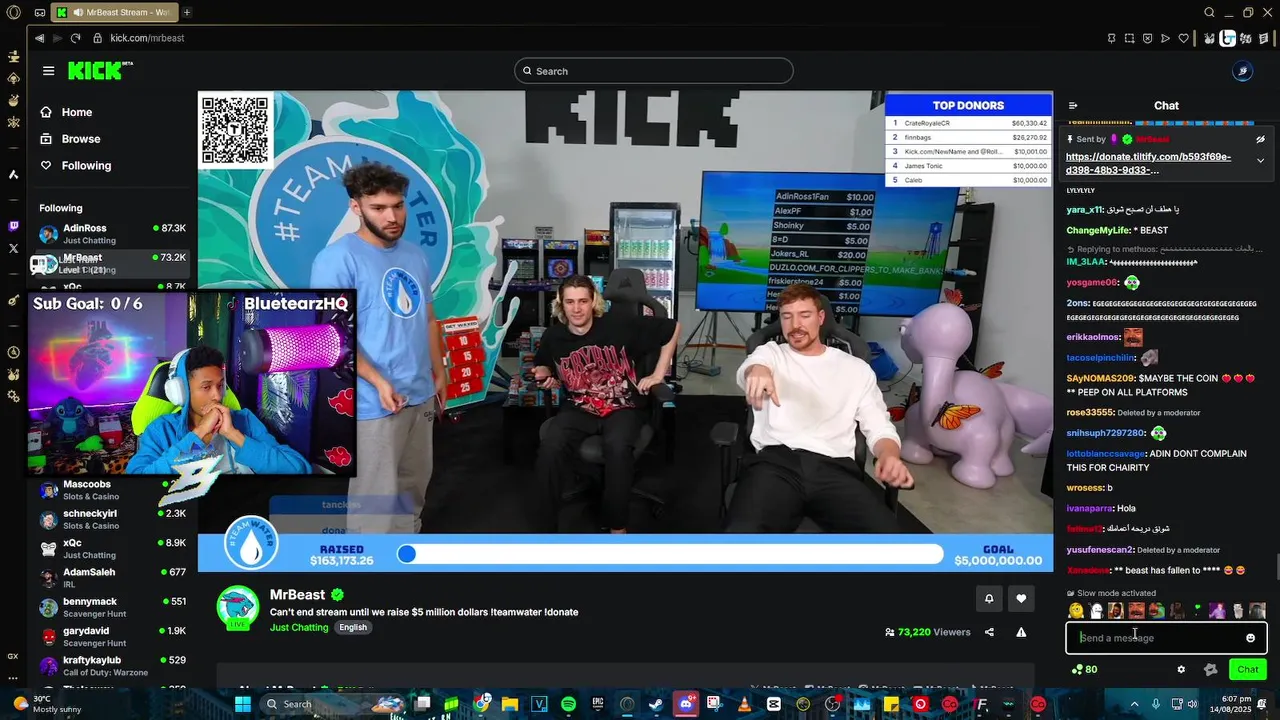Select the kick.com/mrbeast address bar

[x=147, y=38]
